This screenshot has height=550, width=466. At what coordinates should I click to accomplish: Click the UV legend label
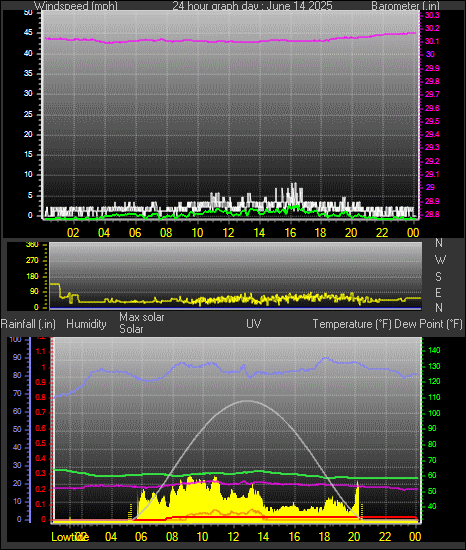coord(254,323)
